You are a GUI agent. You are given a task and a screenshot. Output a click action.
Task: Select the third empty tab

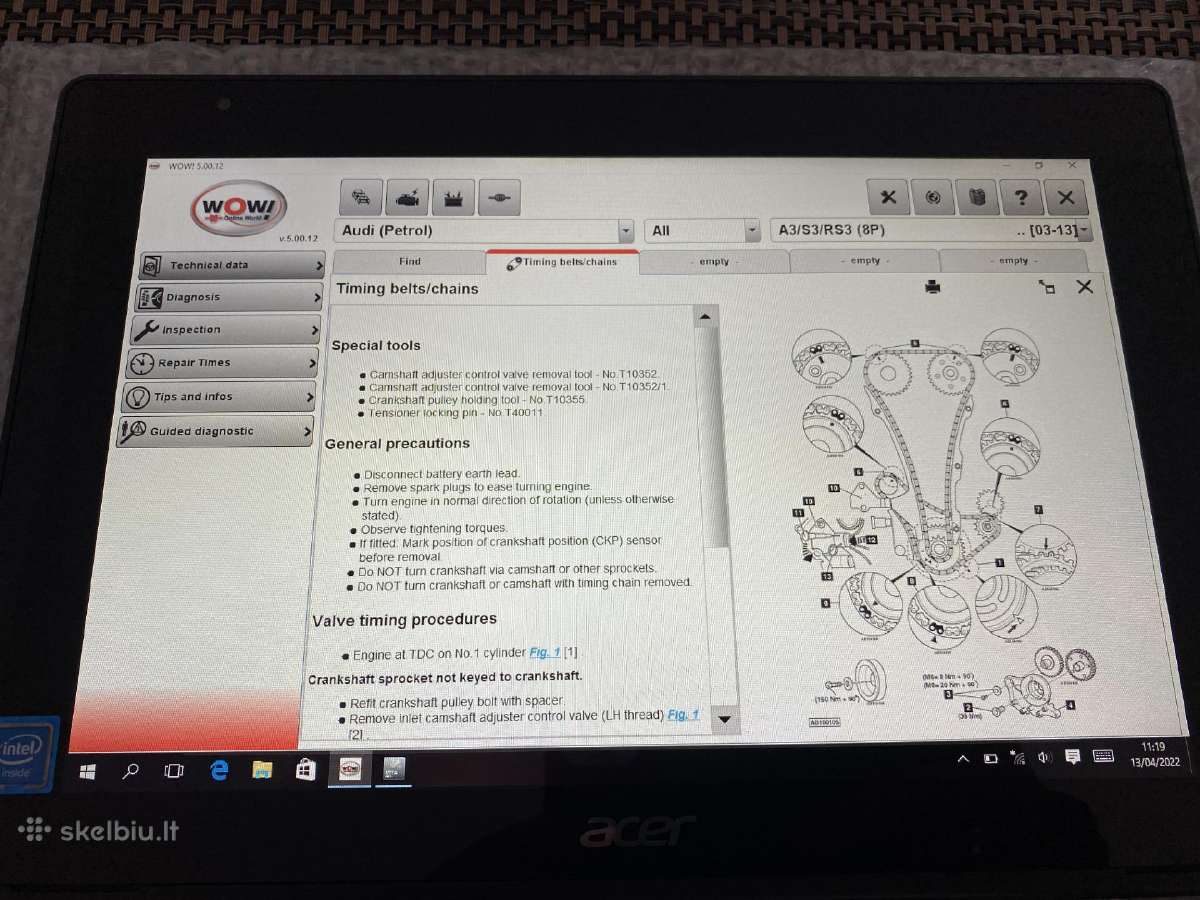[x=1013, y=260]
